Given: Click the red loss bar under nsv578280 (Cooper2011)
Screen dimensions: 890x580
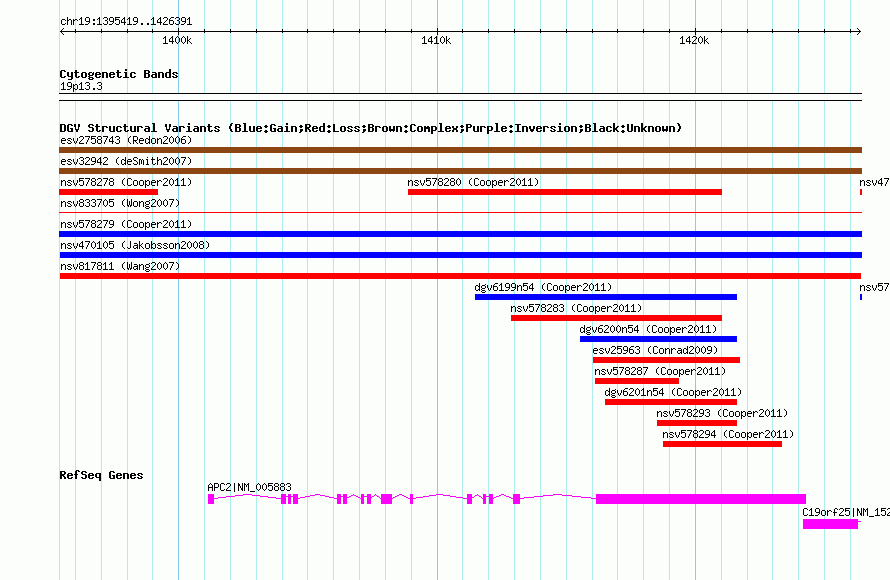Looking at the screenshot, I should [x=565, y=192].
